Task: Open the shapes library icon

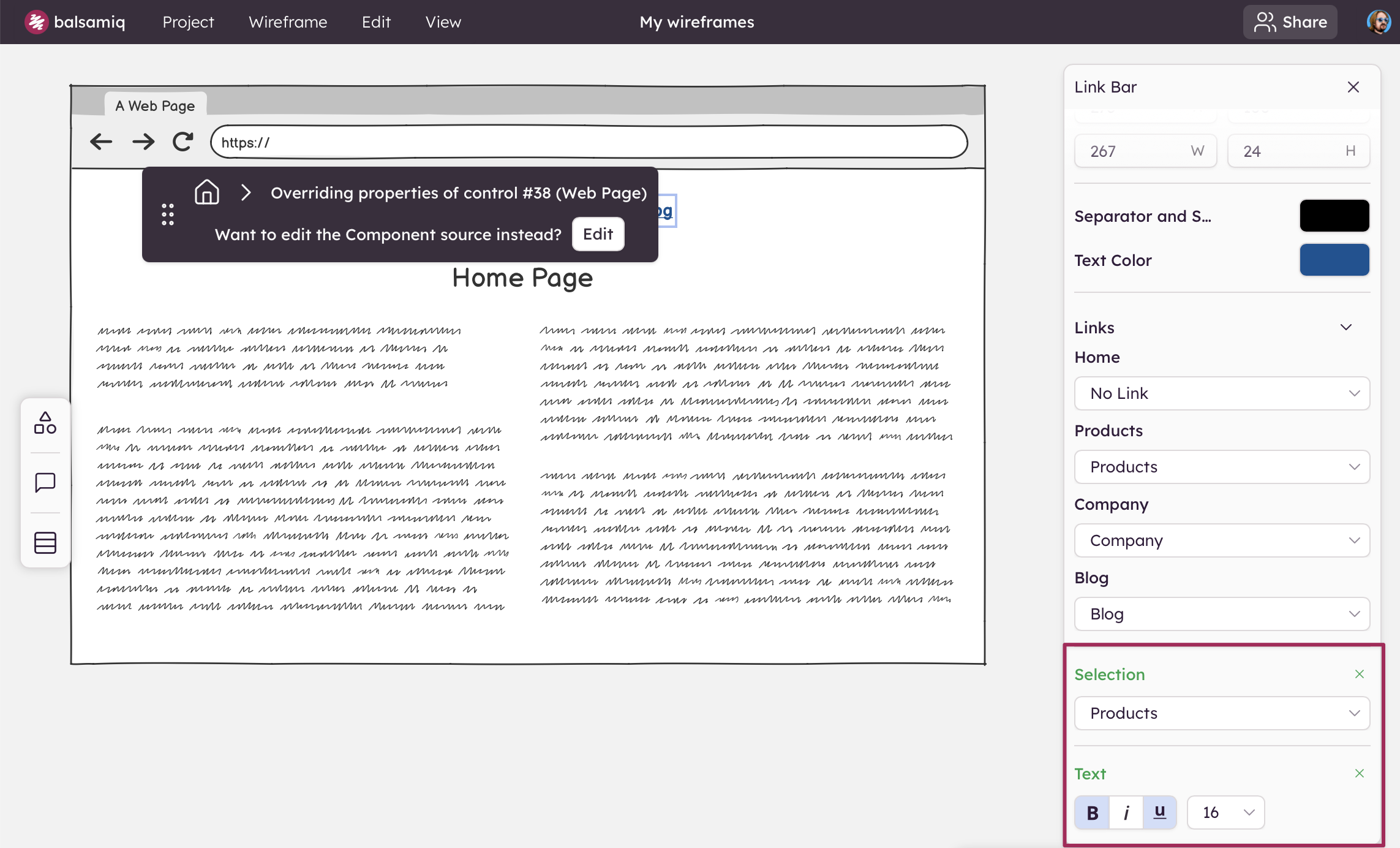Action: point(45,423)
